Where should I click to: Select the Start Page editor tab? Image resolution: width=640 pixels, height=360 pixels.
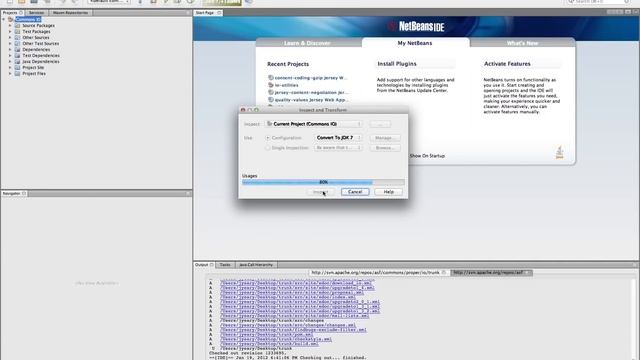pos(207,13)
